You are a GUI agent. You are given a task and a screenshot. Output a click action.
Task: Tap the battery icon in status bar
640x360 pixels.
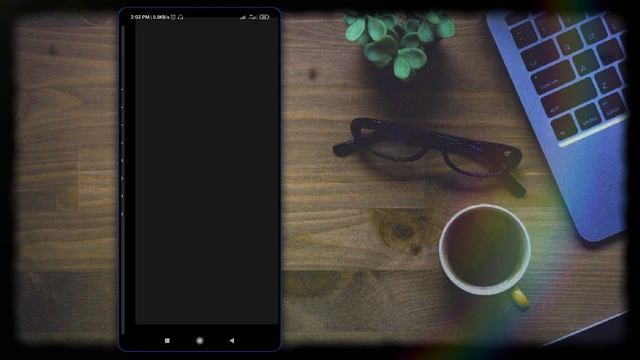[x=264, y=17]
